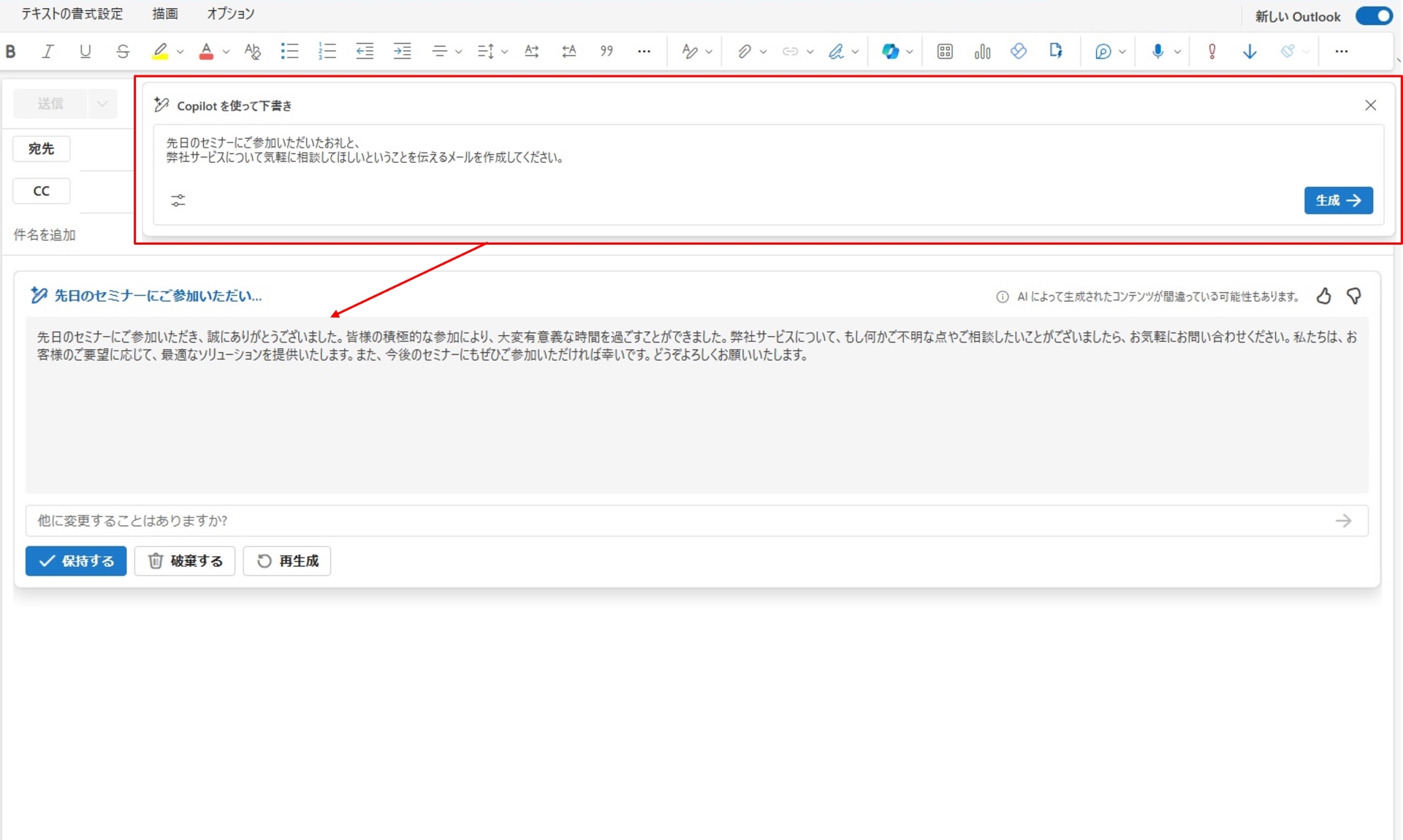Decrease paragraph indent
The image size is (1403, 840).
(365, 51)
